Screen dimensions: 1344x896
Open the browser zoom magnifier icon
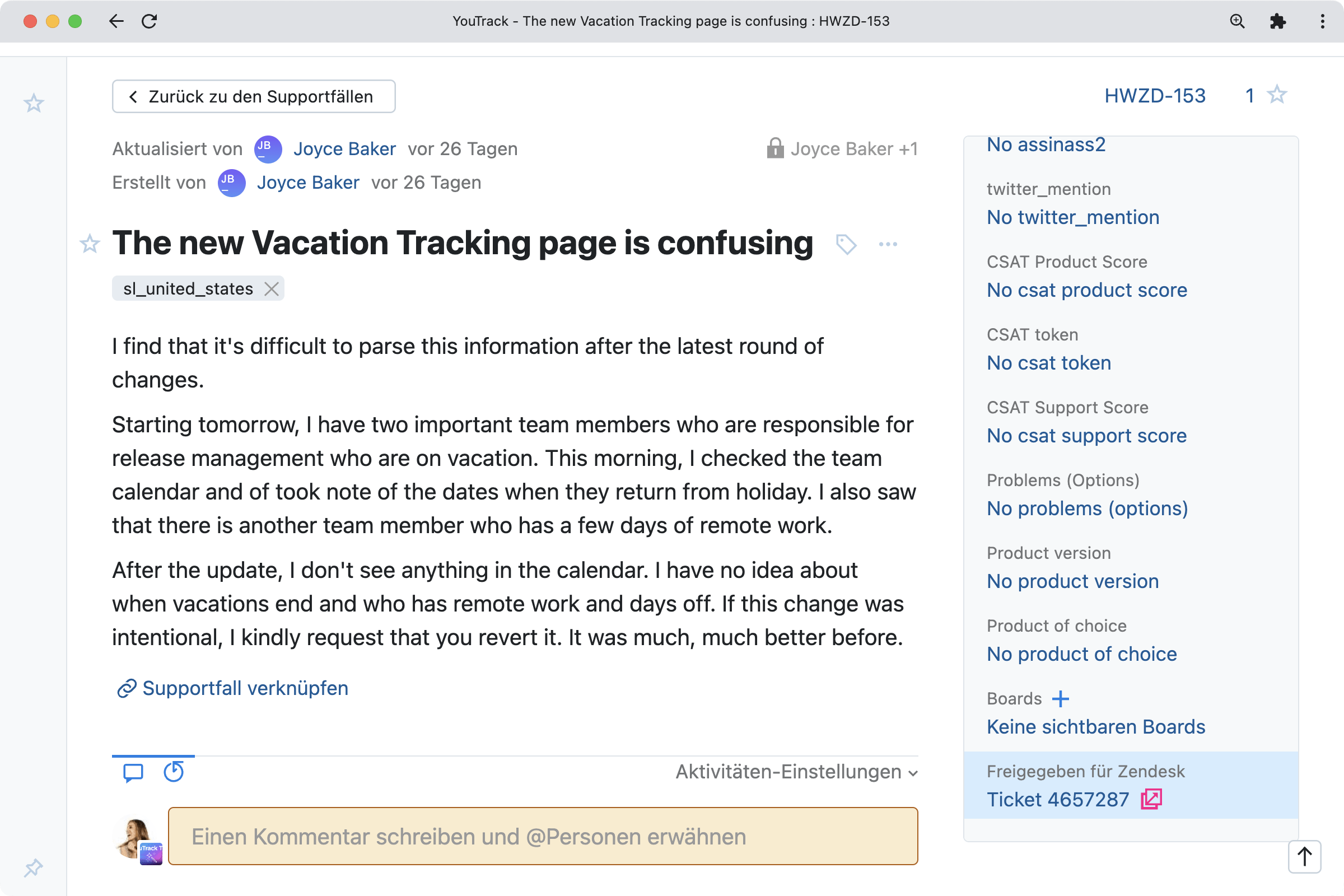[1236, 21]
